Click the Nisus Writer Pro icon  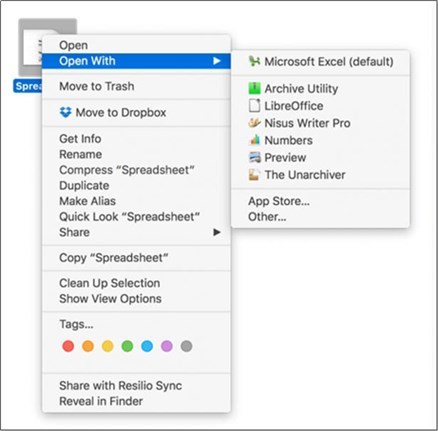254,123
